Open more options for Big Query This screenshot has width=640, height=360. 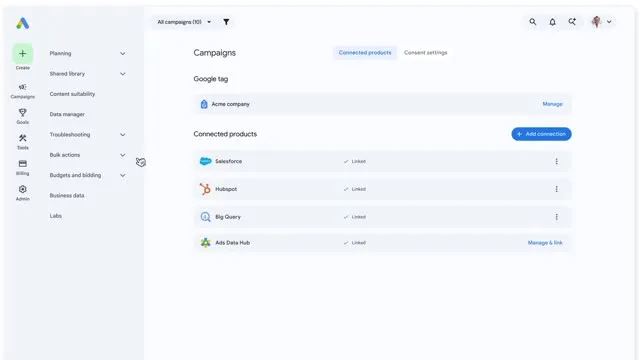[x=556, y=217]
